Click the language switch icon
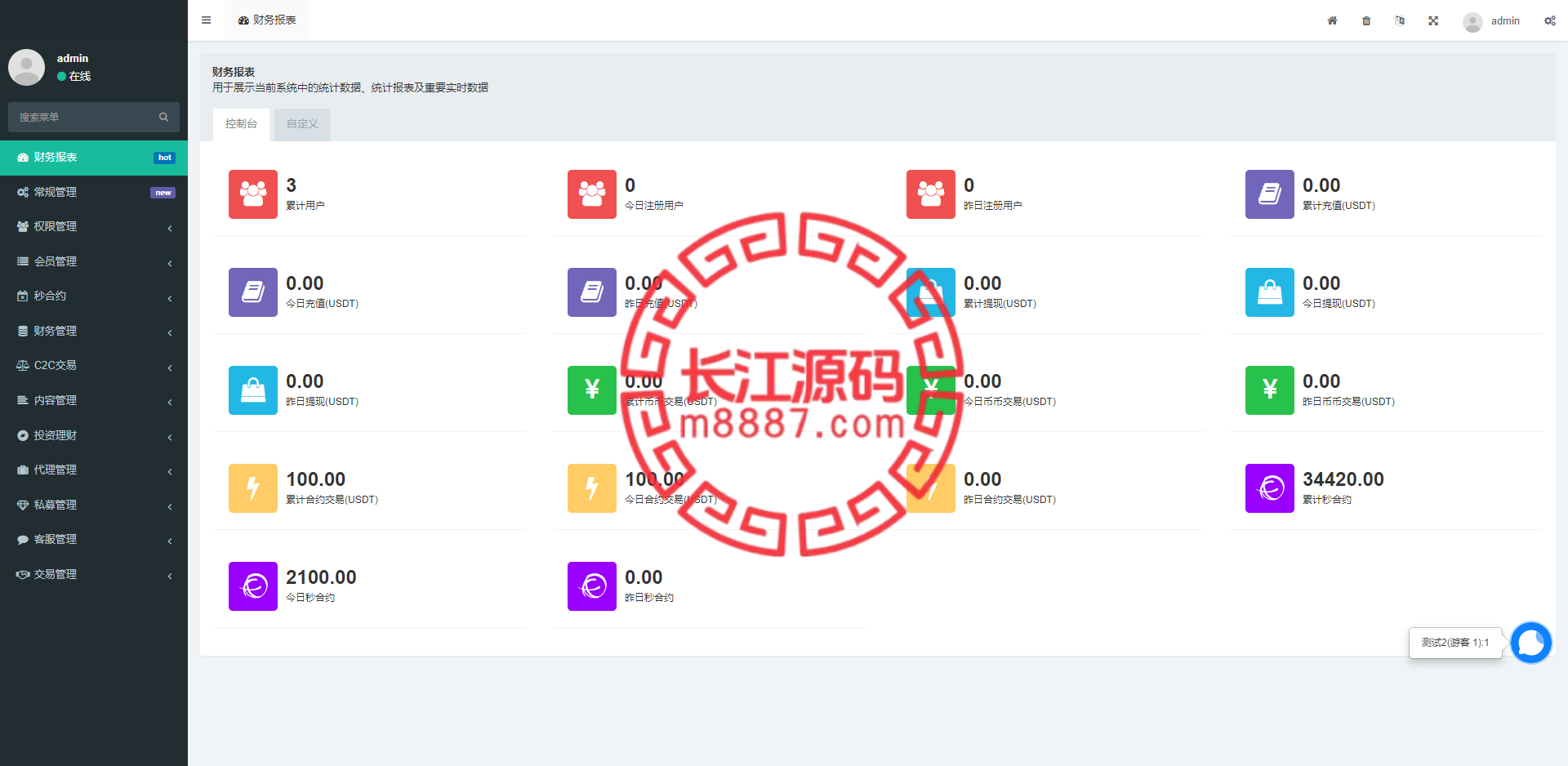 pyautogui.click(x=1400, y=20)
